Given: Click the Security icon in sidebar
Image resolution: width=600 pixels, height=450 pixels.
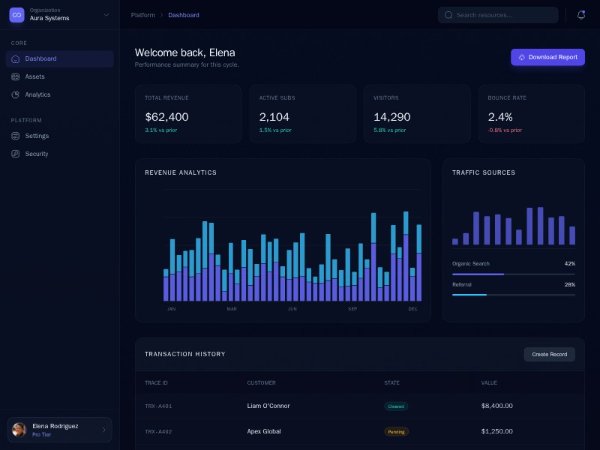Looking at the screenshot, I should (x=15, y=154).
